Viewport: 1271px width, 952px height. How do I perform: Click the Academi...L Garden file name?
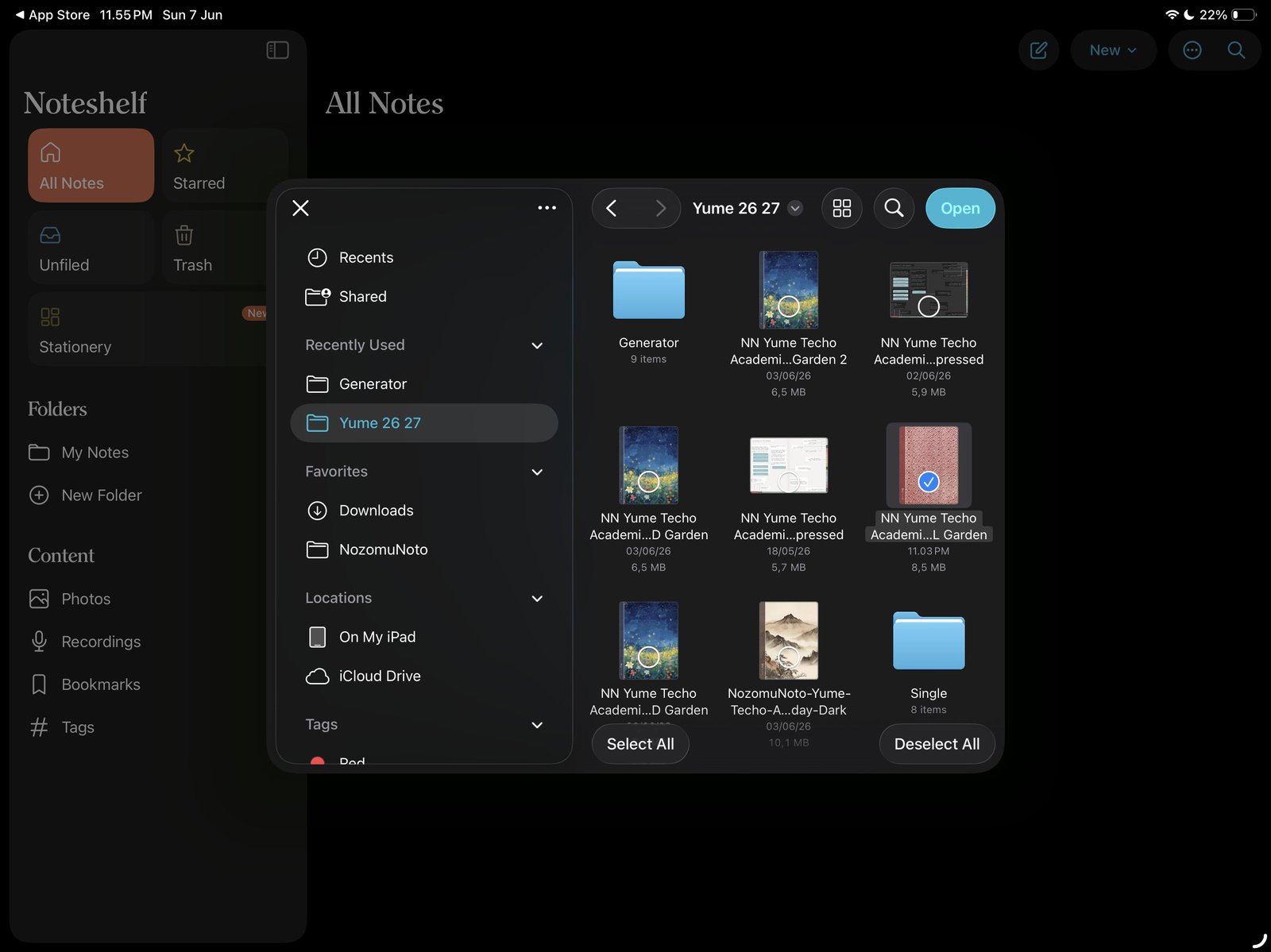point(929,526)
